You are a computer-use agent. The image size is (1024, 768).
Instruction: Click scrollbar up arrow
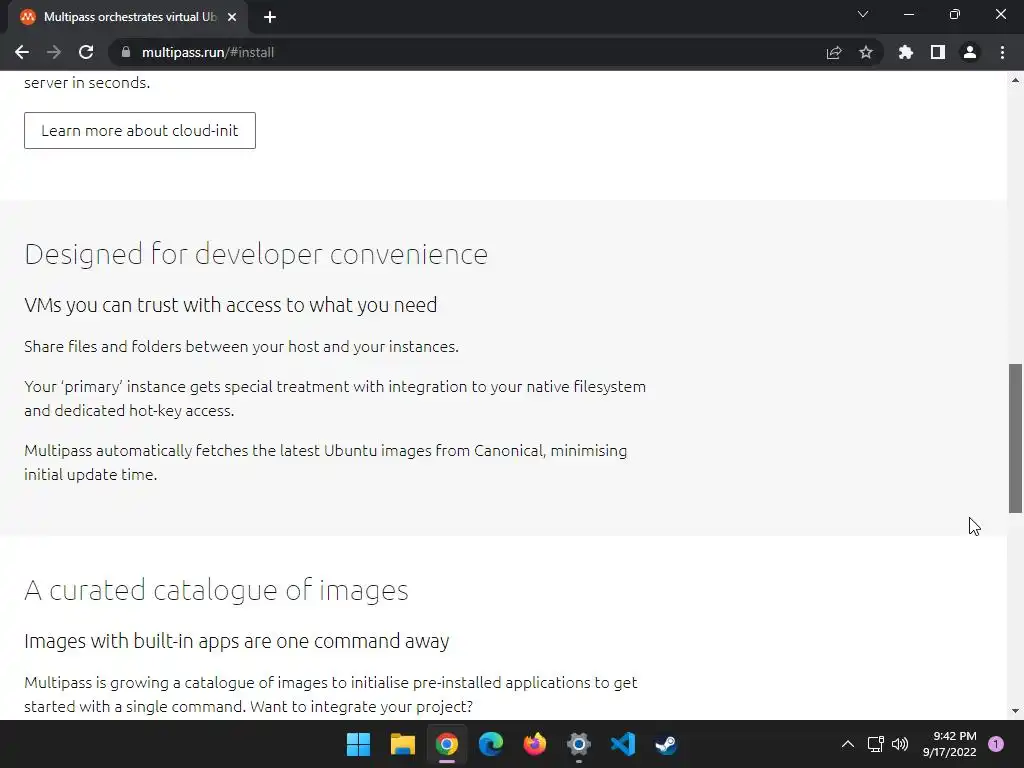(1015, 80)
